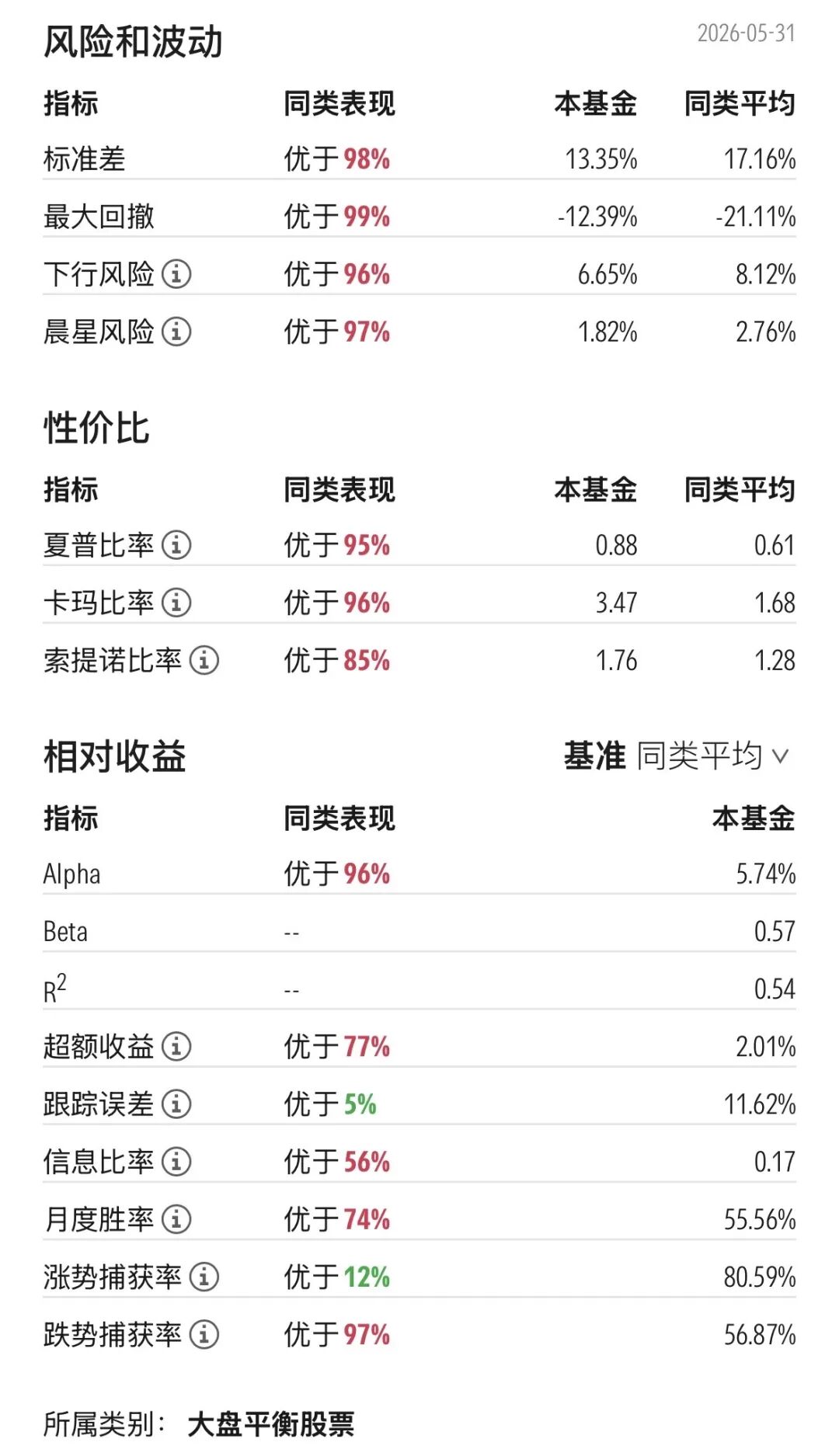Open info icon beside 月度胜率
Image resolution: width=839 pixels, height=1456 pixels.
click(x=176, y=1219)
